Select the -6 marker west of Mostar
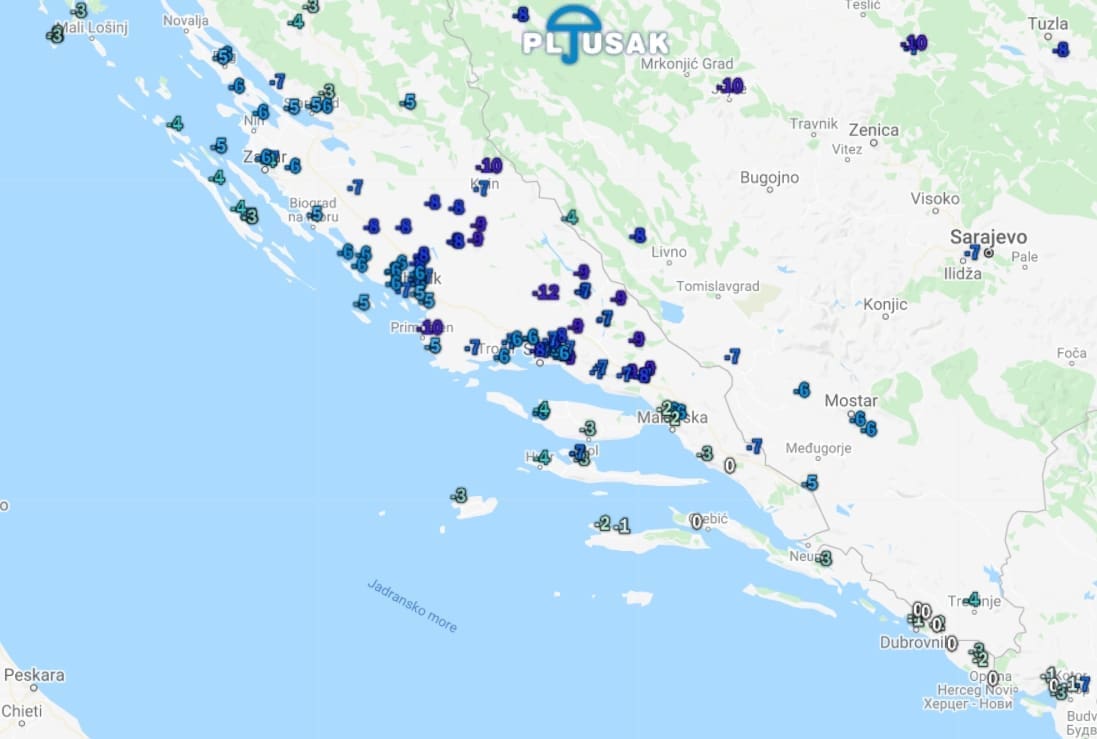The width and height of the screenshot is (1097, 739). pos(801,390)
